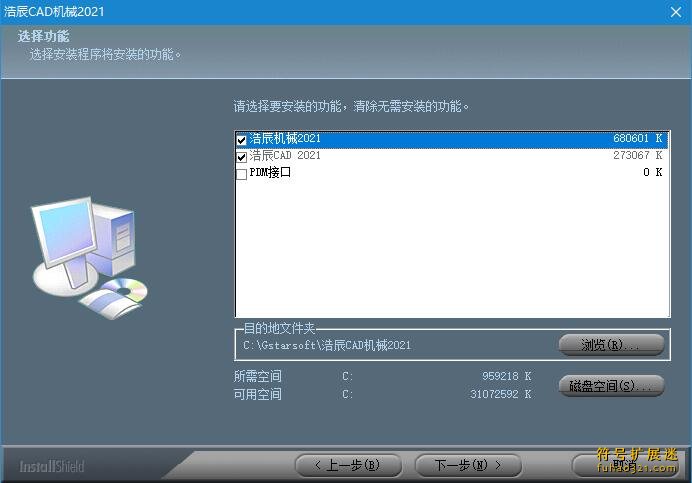Click the 0 K size value
This screenshot has height=483, width=692.
tap(652, 172)
